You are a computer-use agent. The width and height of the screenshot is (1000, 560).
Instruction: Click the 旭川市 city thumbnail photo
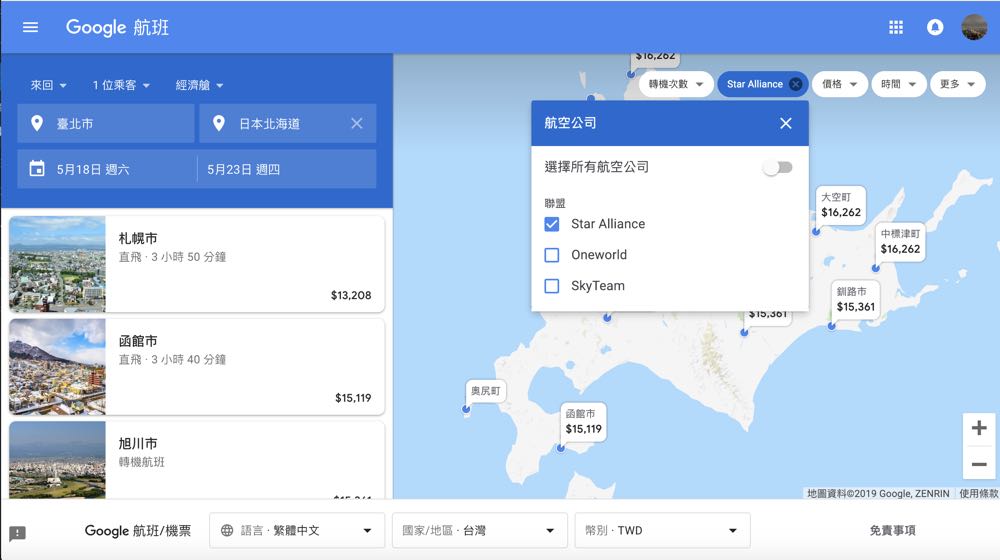click(57, 460)
